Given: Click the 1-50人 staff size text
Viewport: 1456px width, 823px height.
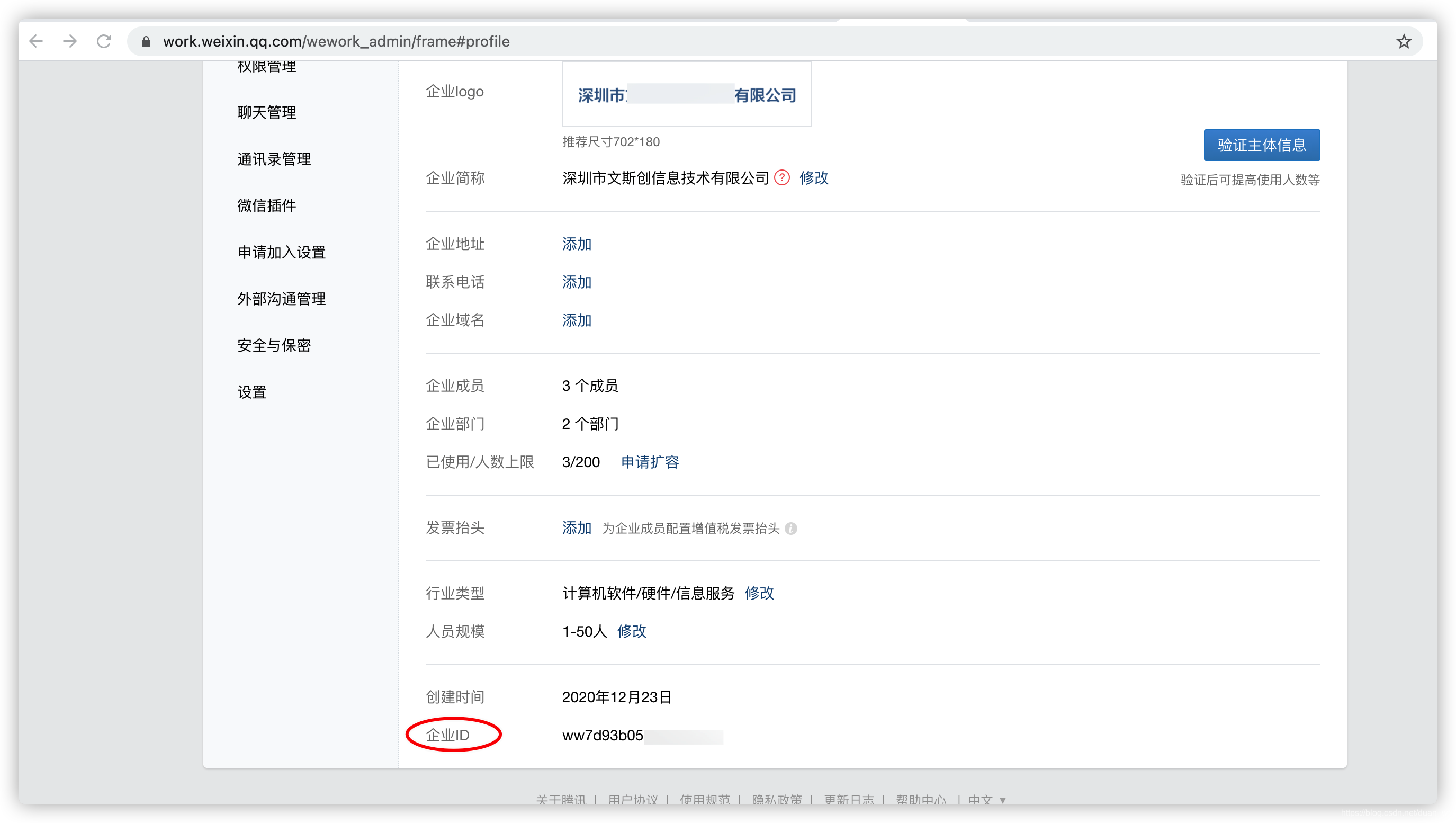Looking at the screenshot, I should click(585, 631).
